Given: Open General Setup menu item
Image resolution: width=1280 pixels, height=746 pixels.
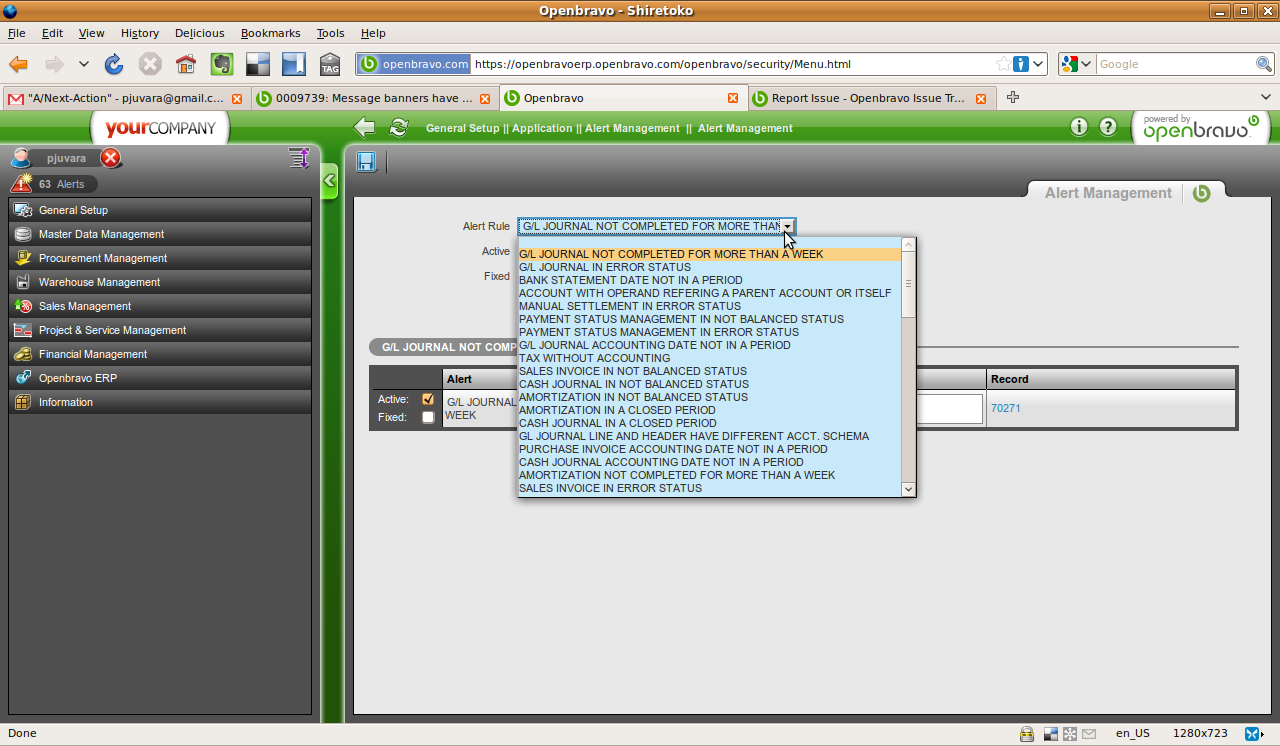Looking at the screenshot, I should tap(160, 210).
